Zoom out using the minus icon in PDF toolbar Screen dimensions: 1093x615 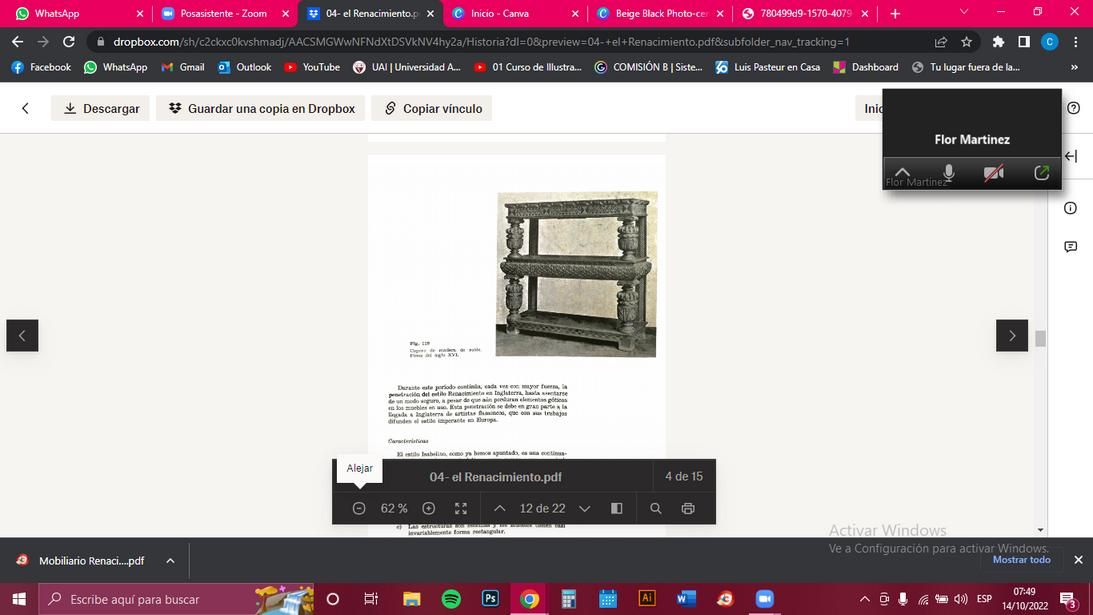click(359, 508)
